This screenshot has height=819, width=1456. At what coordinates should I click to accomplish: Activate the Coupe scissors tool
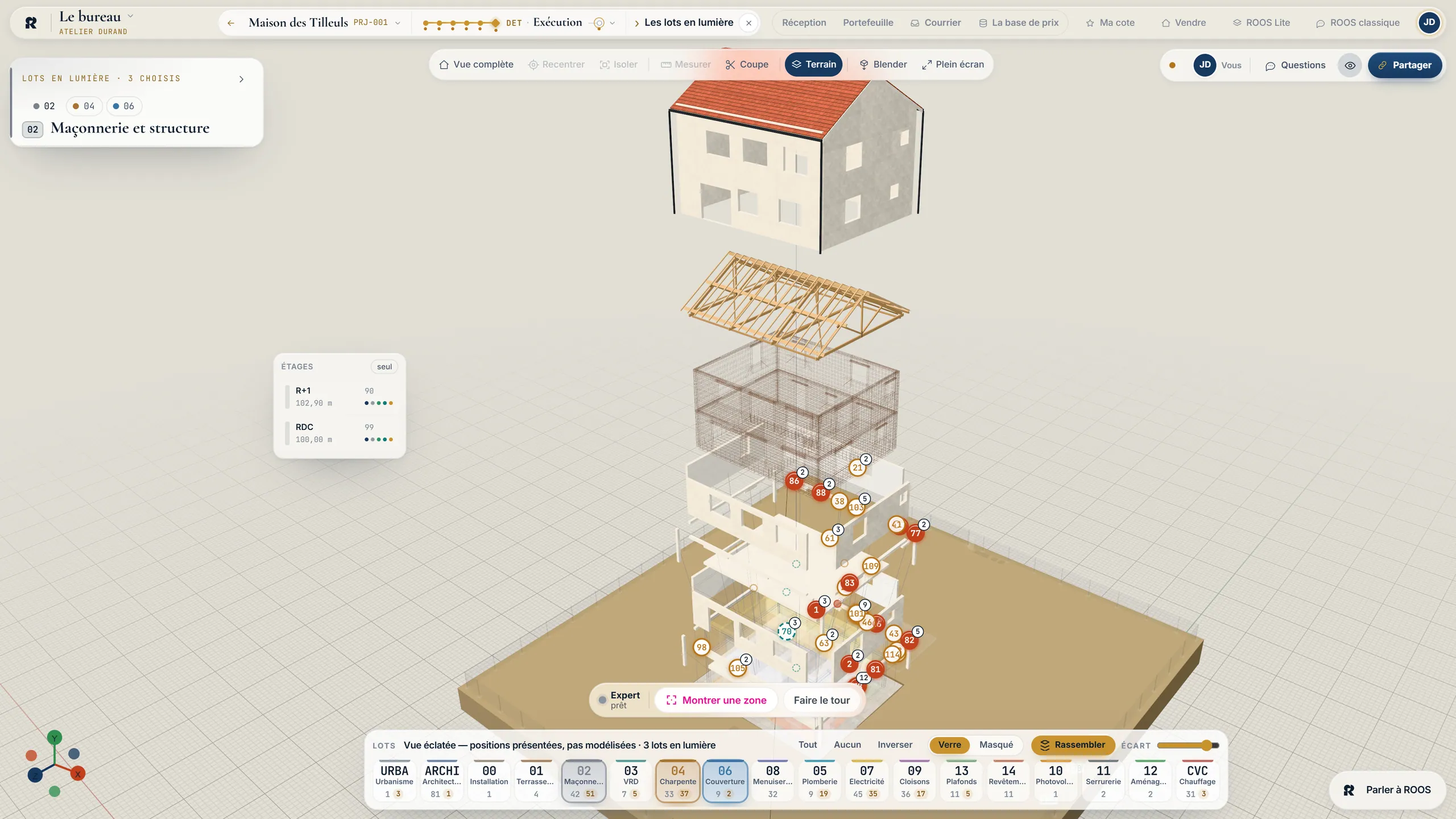[x=747, y=65]
